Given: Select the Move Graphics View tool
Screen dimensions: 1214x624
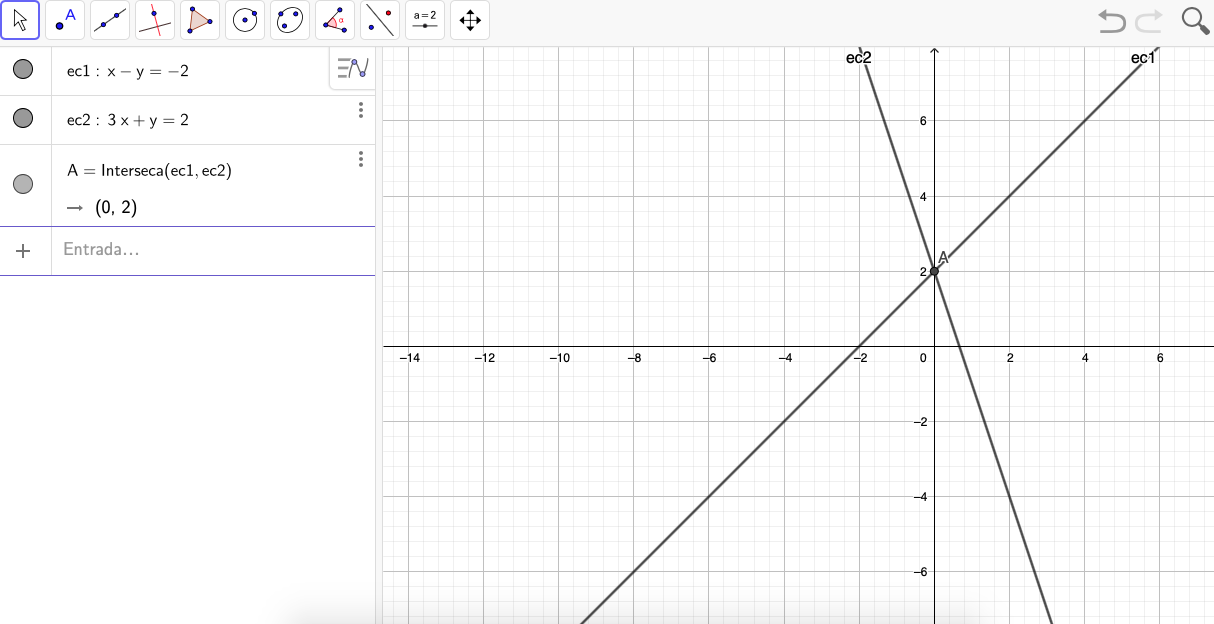Looking at the screenshot, I should (470, 19).
